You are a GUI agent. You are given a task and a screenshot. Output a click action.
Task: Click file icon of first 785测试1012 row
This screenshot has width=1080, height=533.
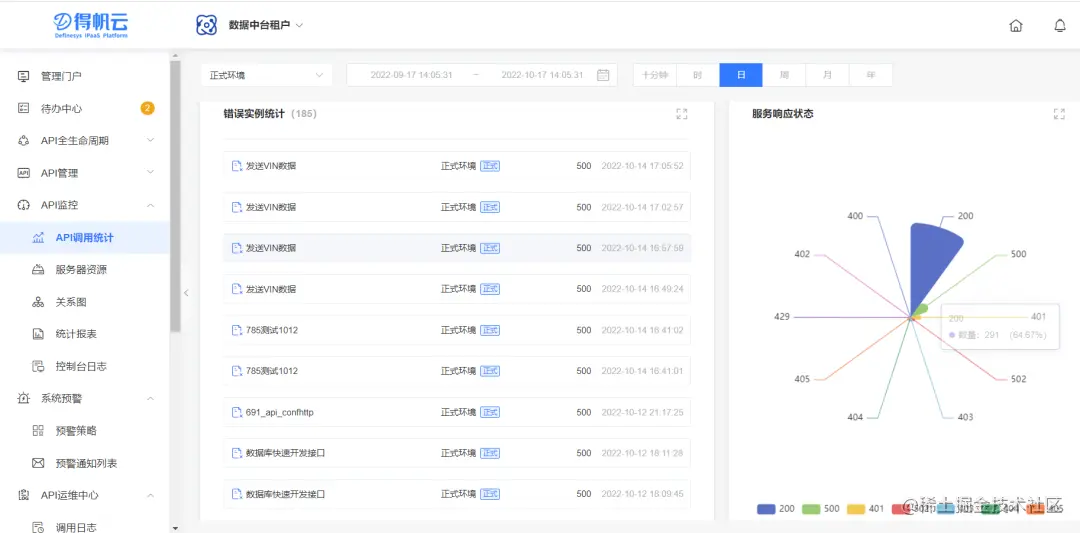pos(237,331)
